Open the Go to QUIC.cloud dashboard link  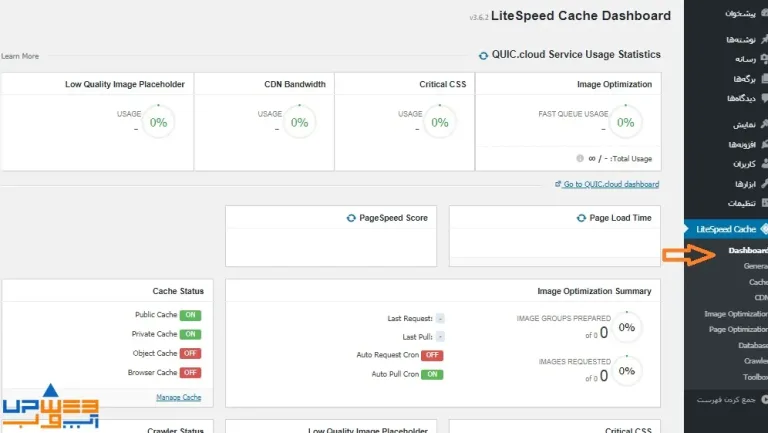pos(607,184)
